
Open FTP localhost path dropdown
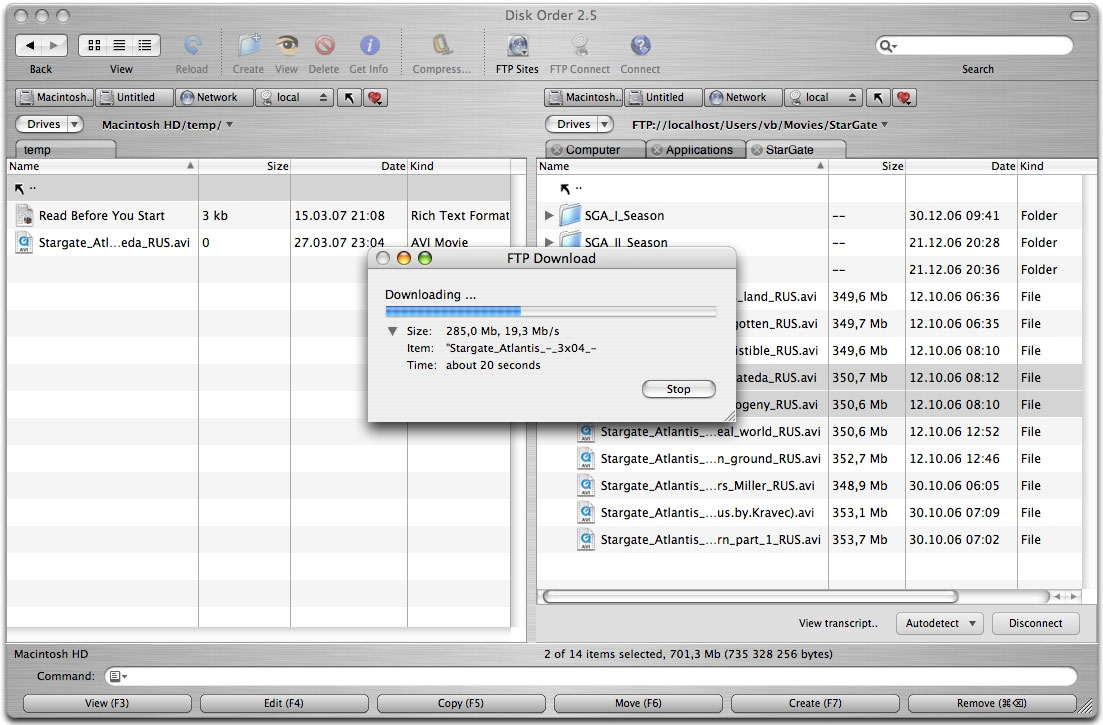[x=760, y=125]
